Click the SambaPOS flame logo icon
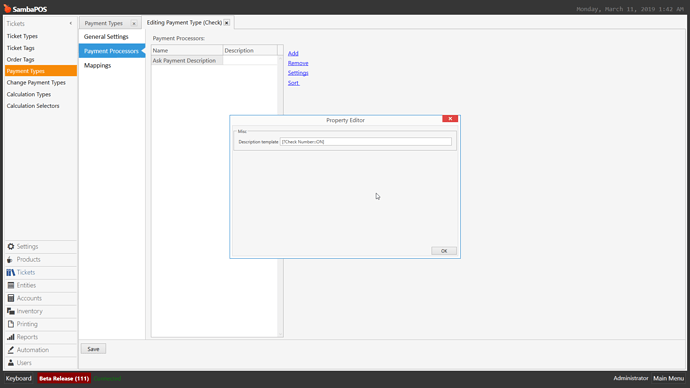The image size is (690, 388). (7, 8)
